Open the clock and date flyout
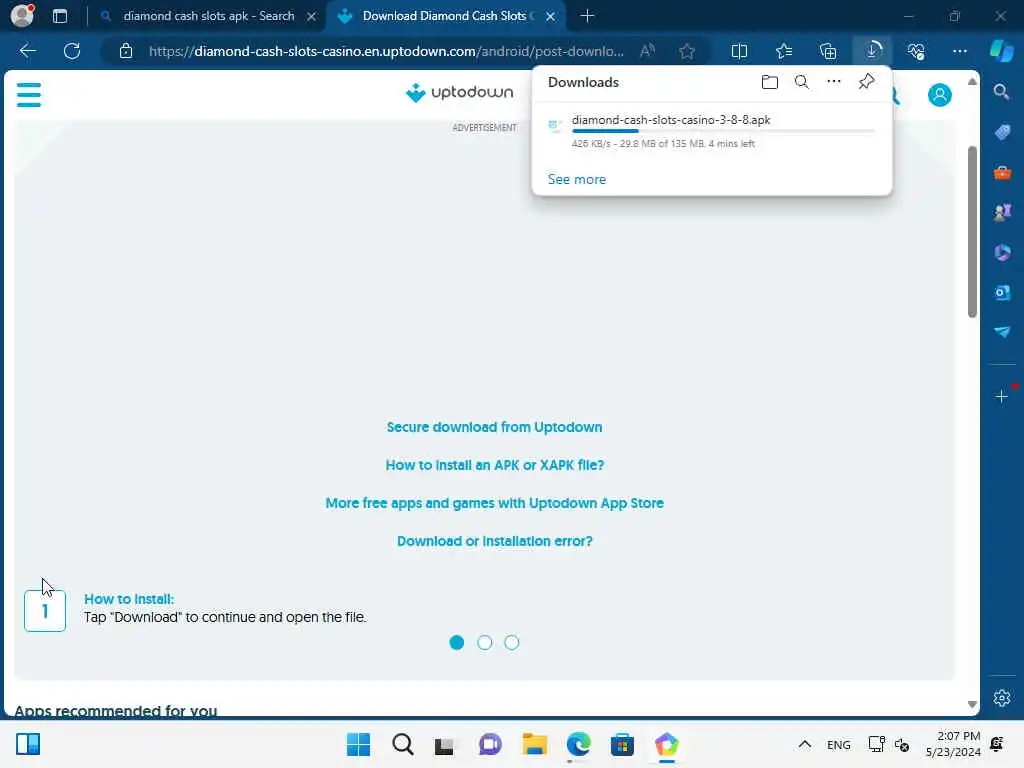The height and width of the screenshot is (768, 1024). tap(953, 744)
